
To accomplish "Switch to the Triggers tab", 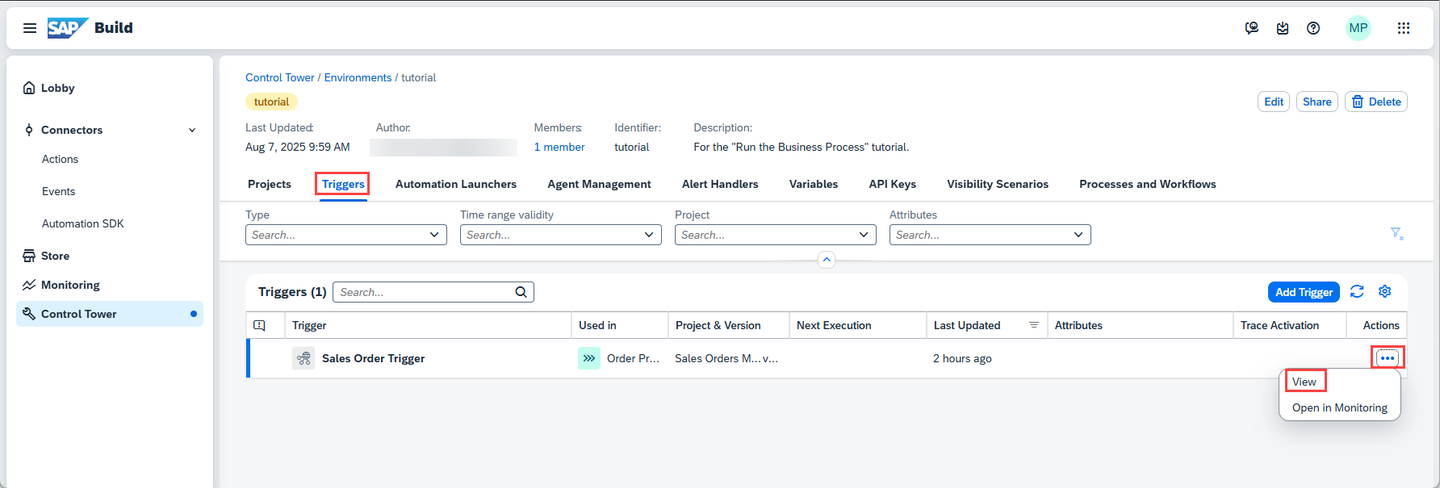I will (x=343, y=184).
